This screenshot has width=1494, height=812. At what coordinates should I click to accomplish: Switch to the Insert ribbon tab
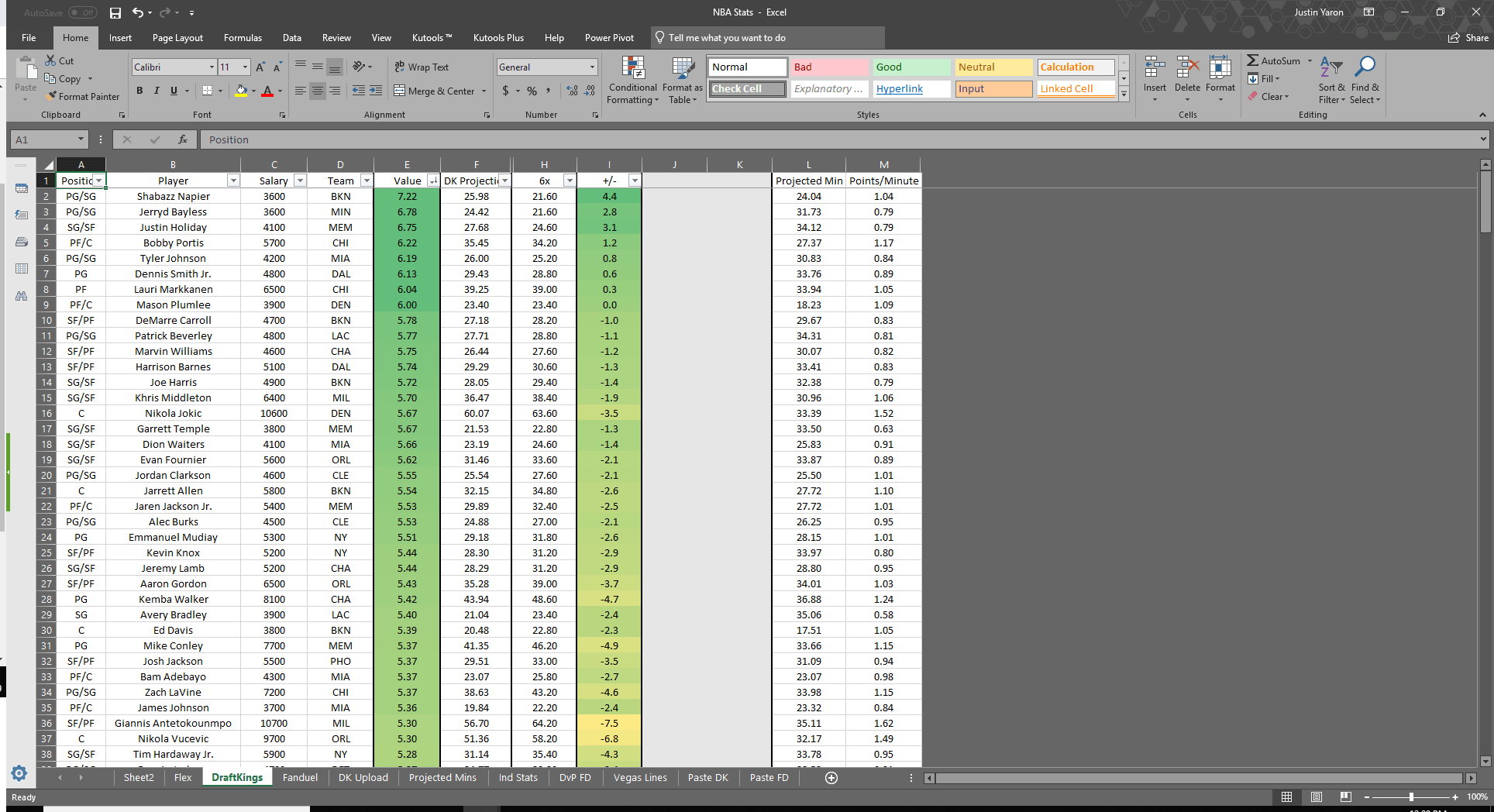coord(120,38)
